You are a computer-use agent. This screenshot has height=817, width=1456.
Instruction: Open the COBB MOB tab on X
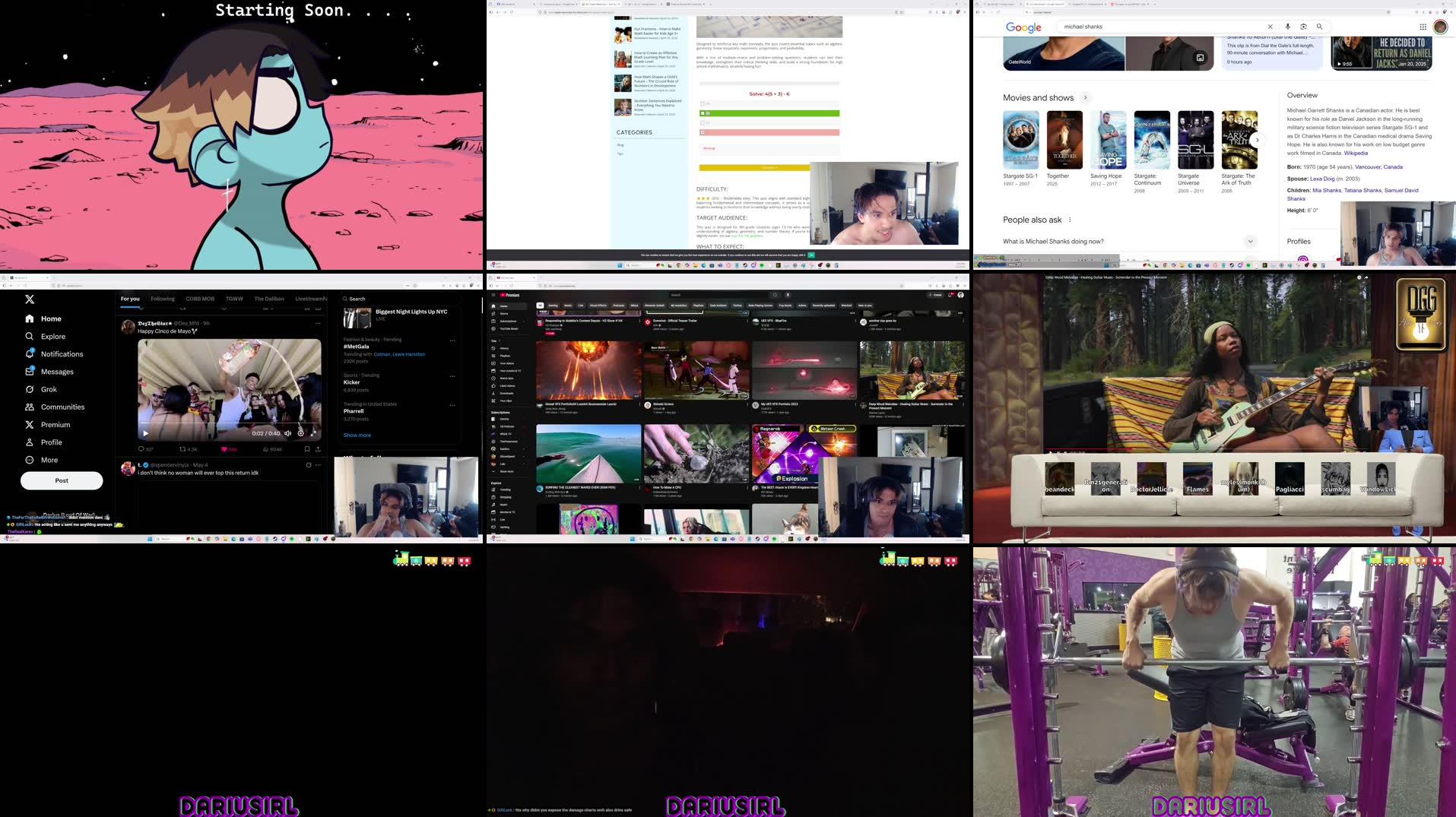pos(200,299)
